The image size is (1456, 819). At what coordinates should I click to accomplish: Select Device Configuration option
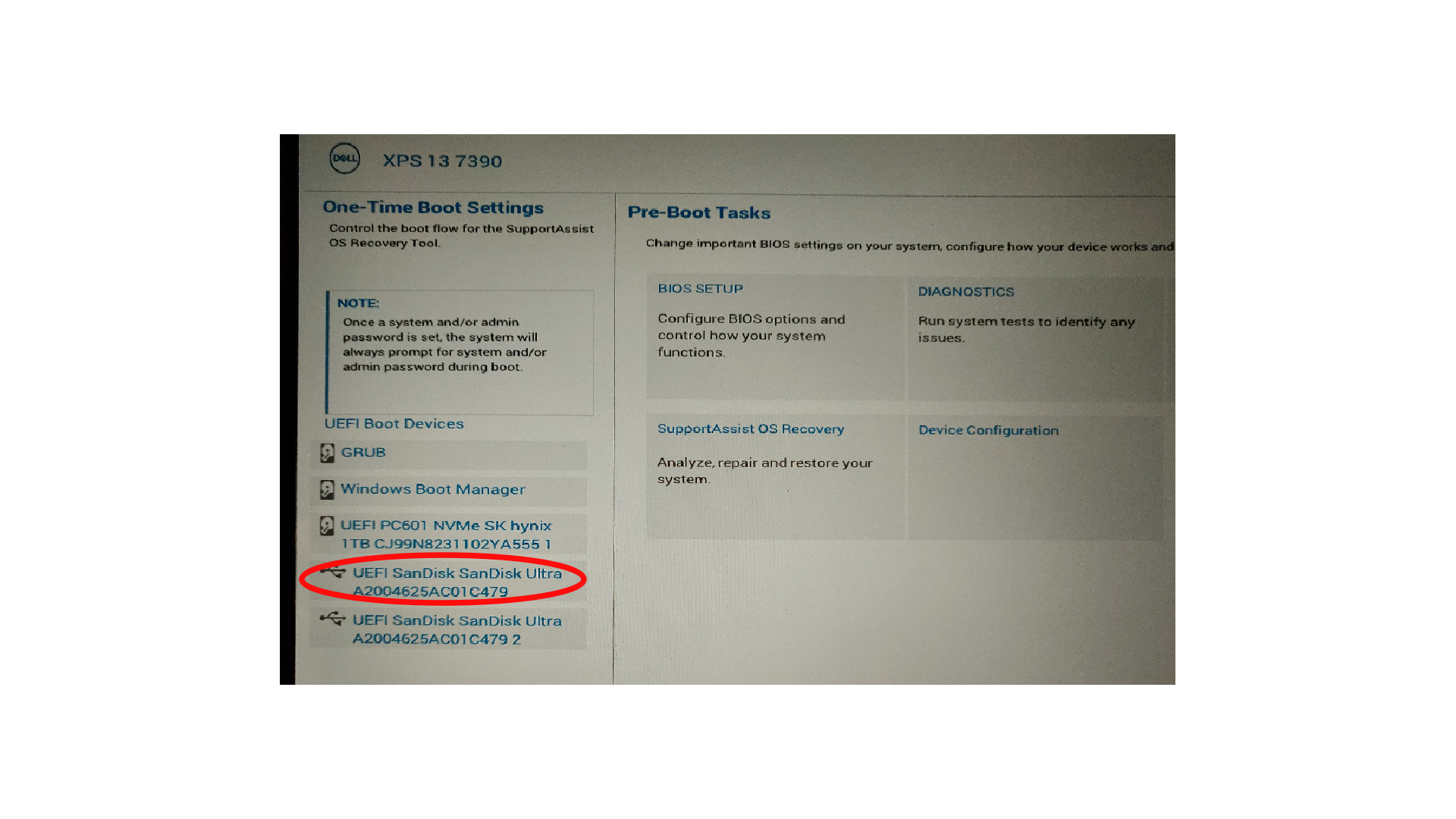(987, 429)
